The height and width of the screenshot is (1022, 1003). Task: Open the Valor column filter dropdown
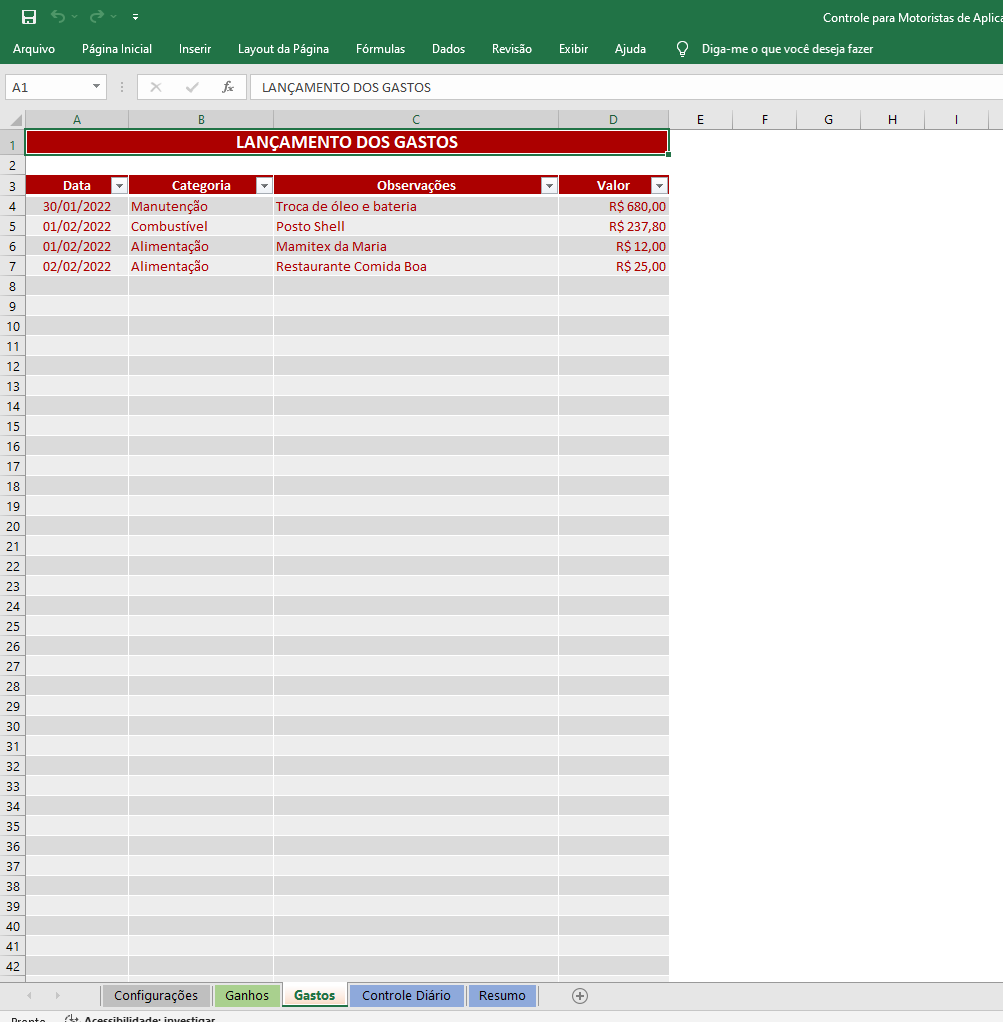coord(660,186)
